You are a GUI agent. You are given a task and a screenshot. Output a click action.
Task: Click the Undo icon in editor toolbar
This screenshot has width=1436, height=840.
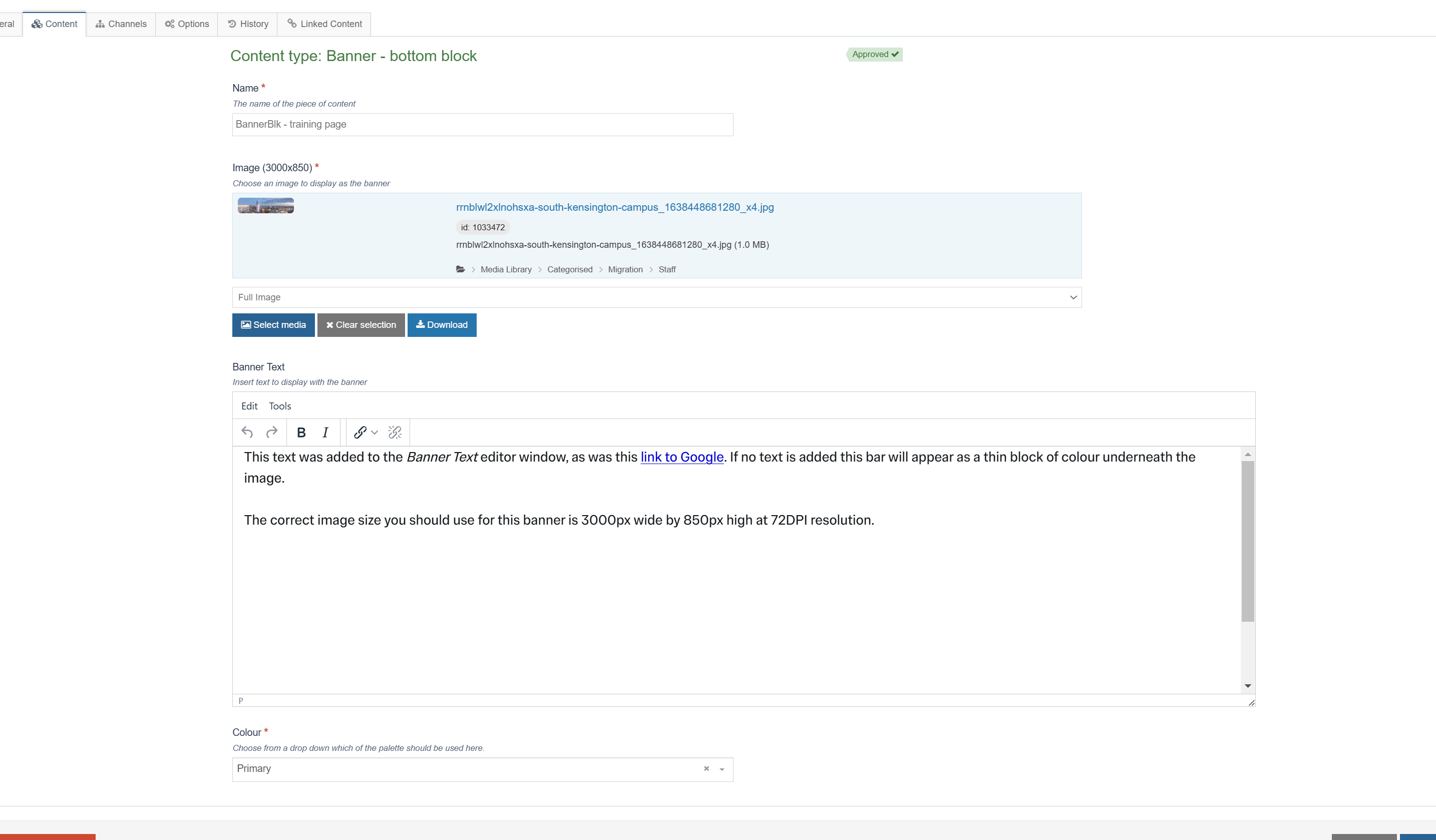247,433
